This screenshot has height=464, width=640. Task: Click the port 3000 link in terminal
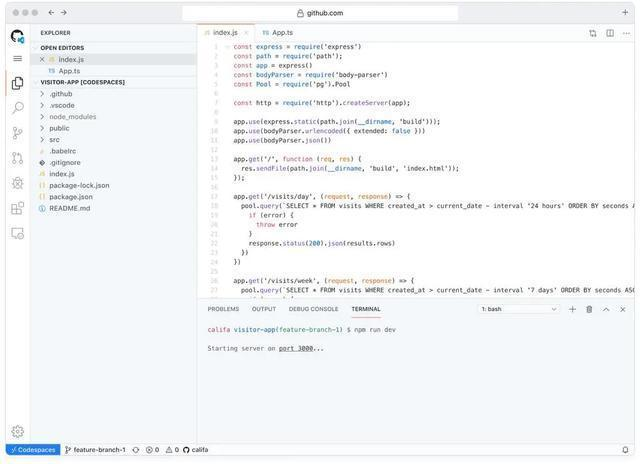point(296,349)
